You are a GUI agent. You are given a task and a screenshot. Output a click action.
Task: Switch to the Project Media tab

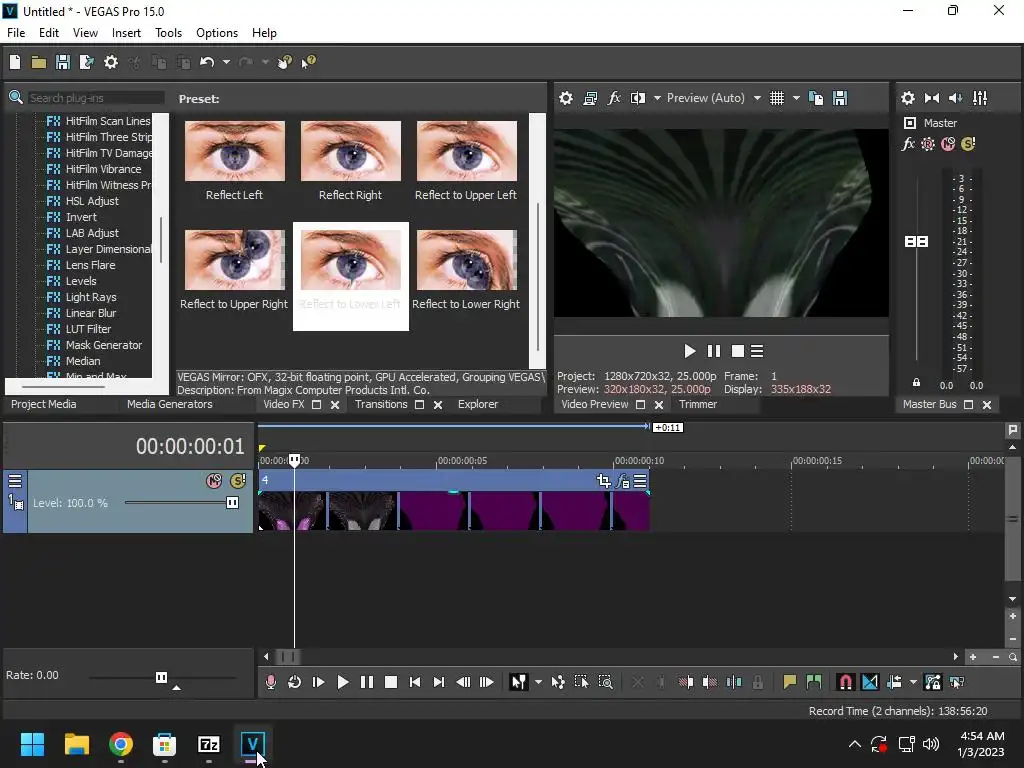pyautogui.click(x=44, y=404)
